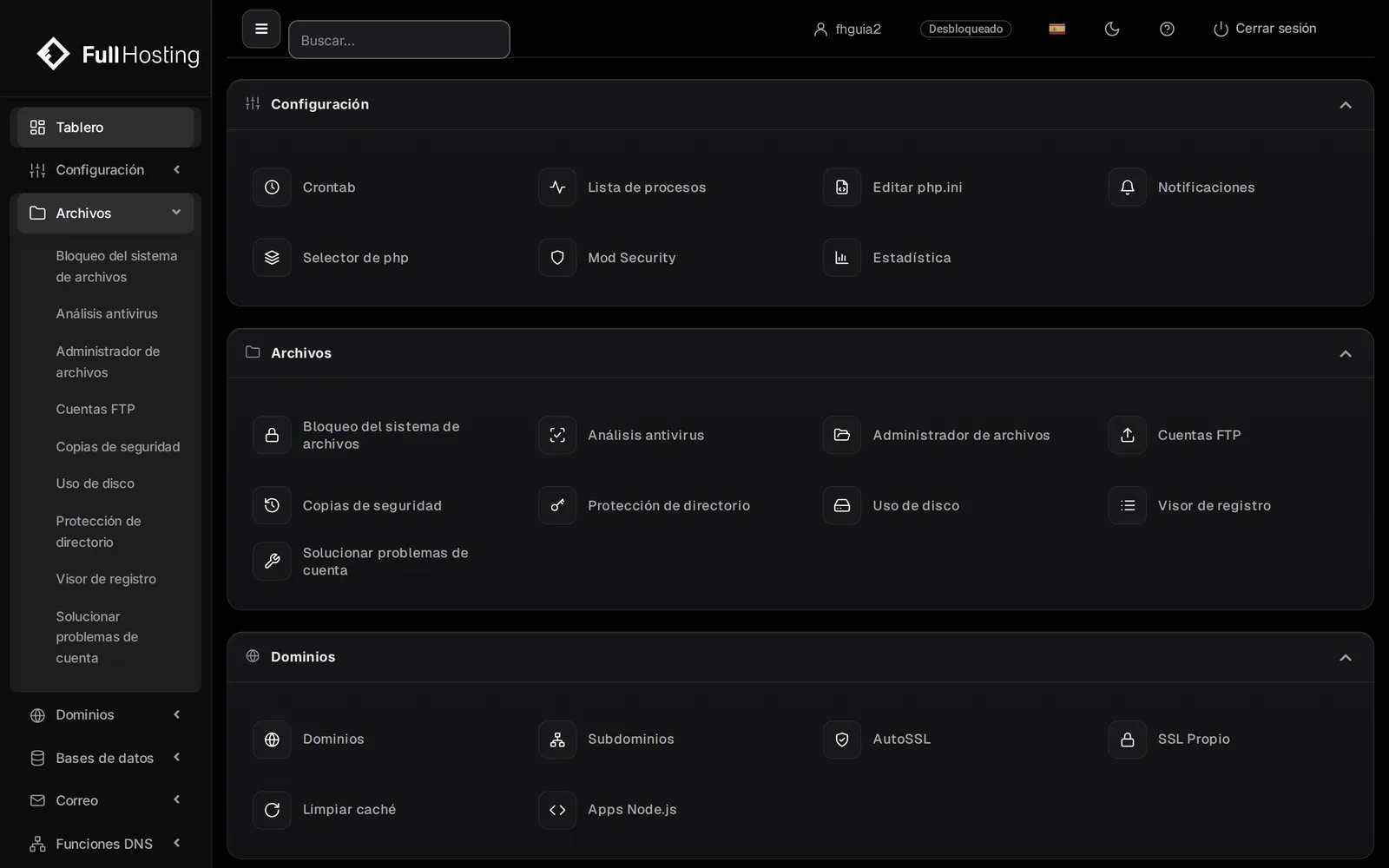Select sidebar Protección de directorio

98,531
